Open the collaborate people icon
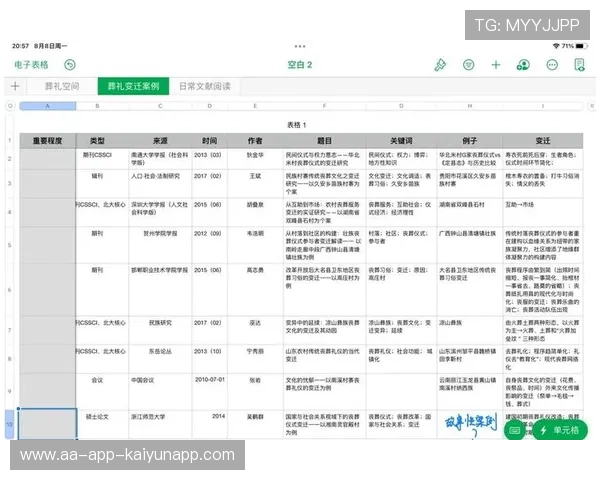Image resolution: width=600 pixels, height=480 pixels. coord(523,65)
